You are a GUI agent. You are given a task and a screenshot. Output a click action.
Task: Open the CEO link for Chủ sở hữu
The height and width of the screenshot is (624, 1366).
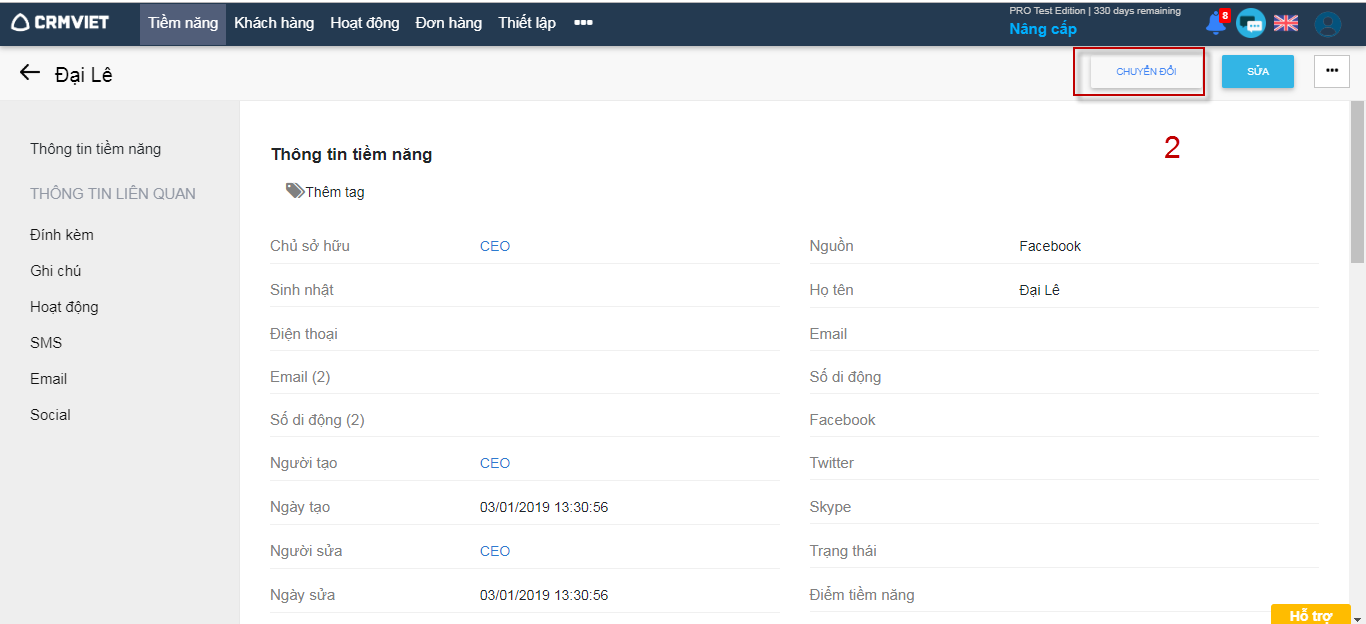(x=495, y=246)
